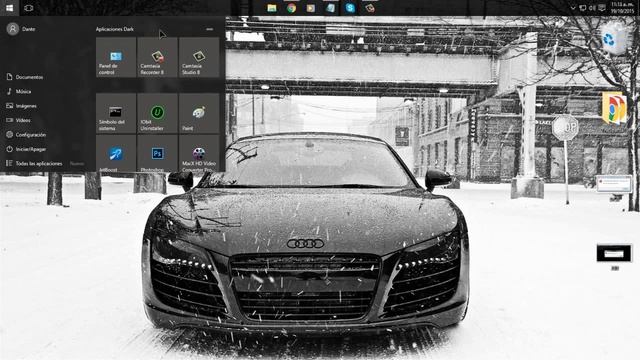The height and width of the screenshot is (360, 640).
Task: Open Configuración from the start menu
Action: (x=26, y=135)
